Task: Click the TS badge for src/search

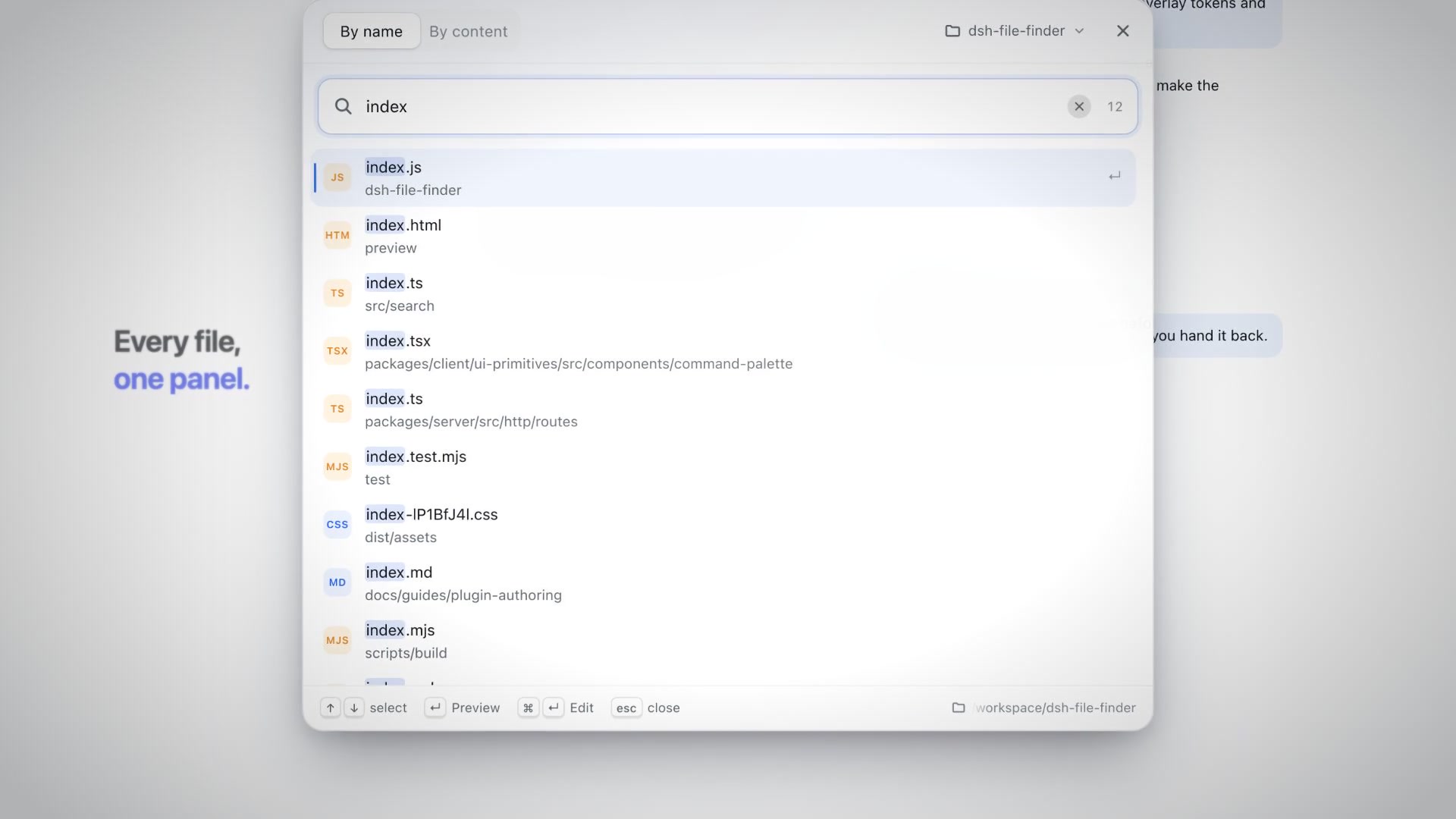Action: [x=337, y=293]
